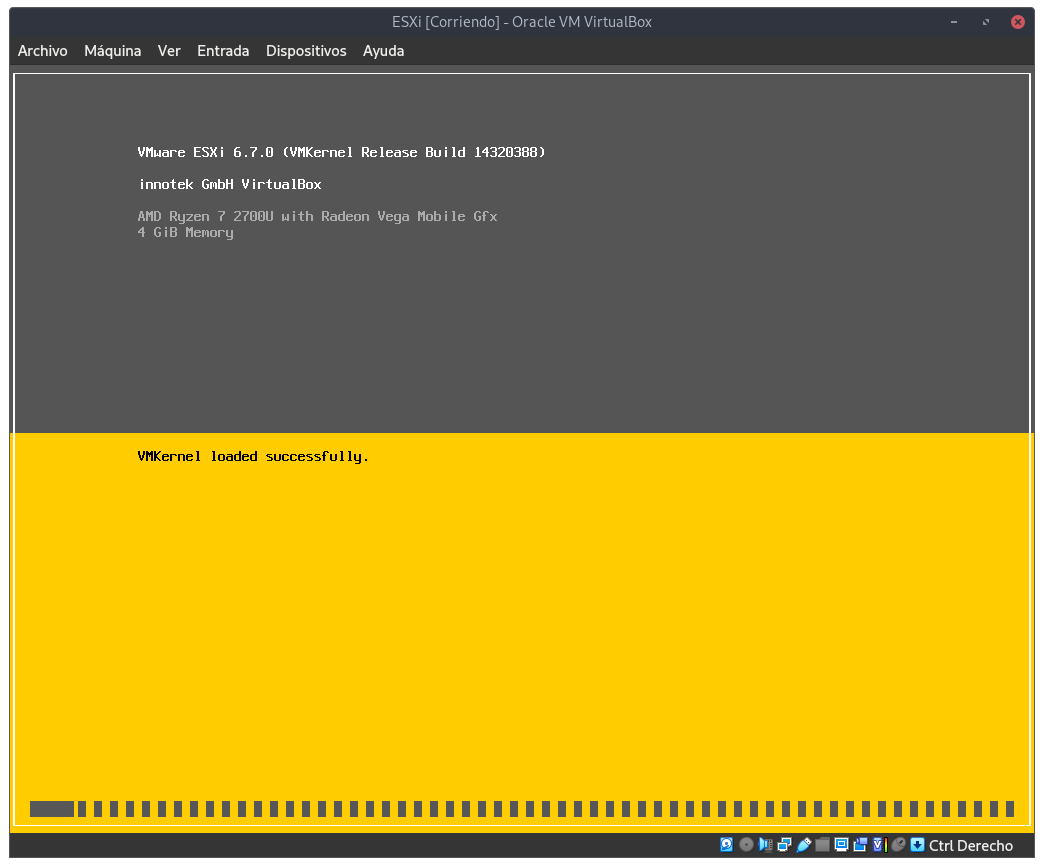Viewport: 1044px width, 867px height.
Task: Click the '4 GiB Memory' text
Action: point(186,232)
